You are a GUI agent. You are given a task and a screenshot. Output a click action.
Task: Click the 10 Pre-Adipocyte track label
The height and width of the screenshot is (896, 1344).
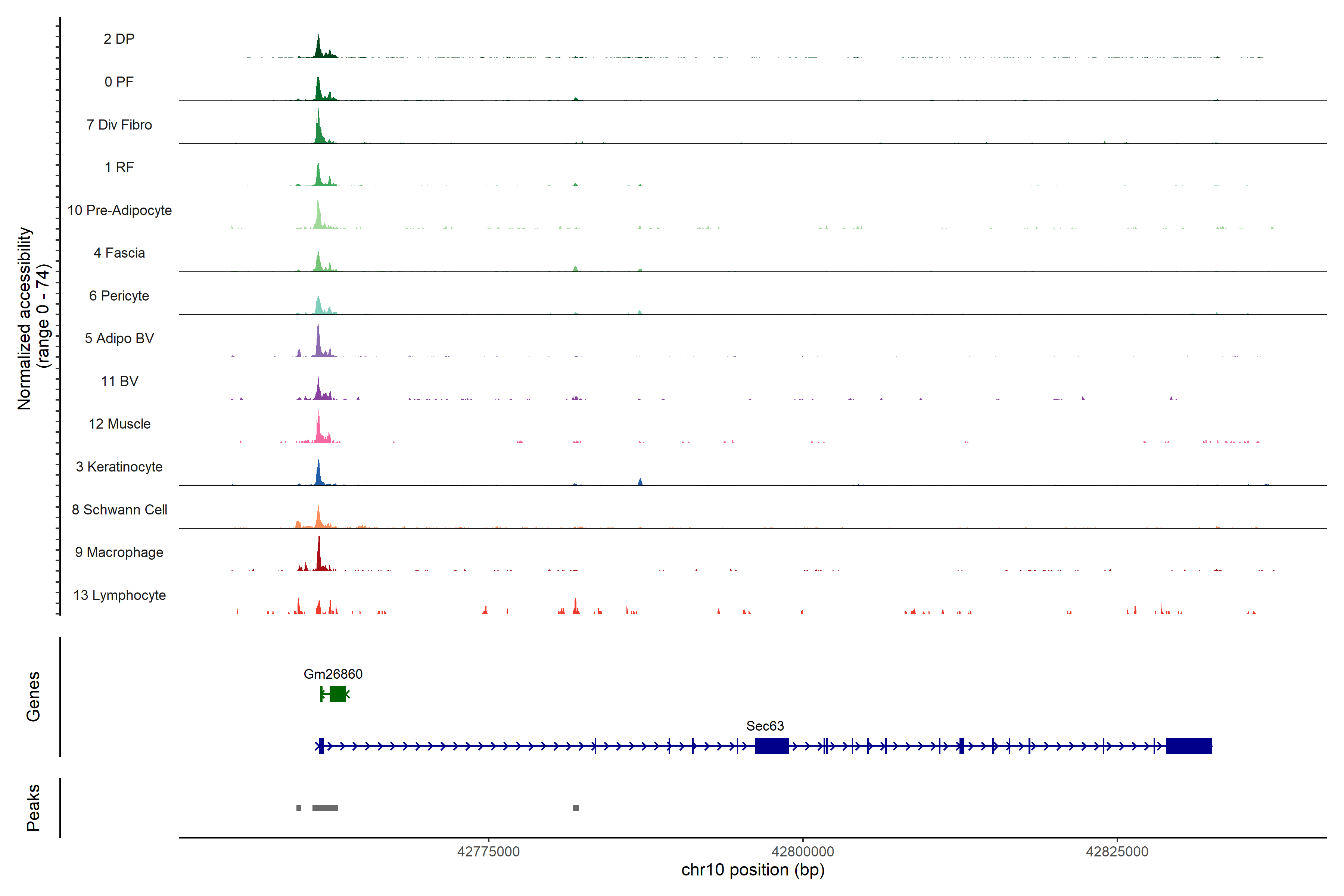pos(119,210)
